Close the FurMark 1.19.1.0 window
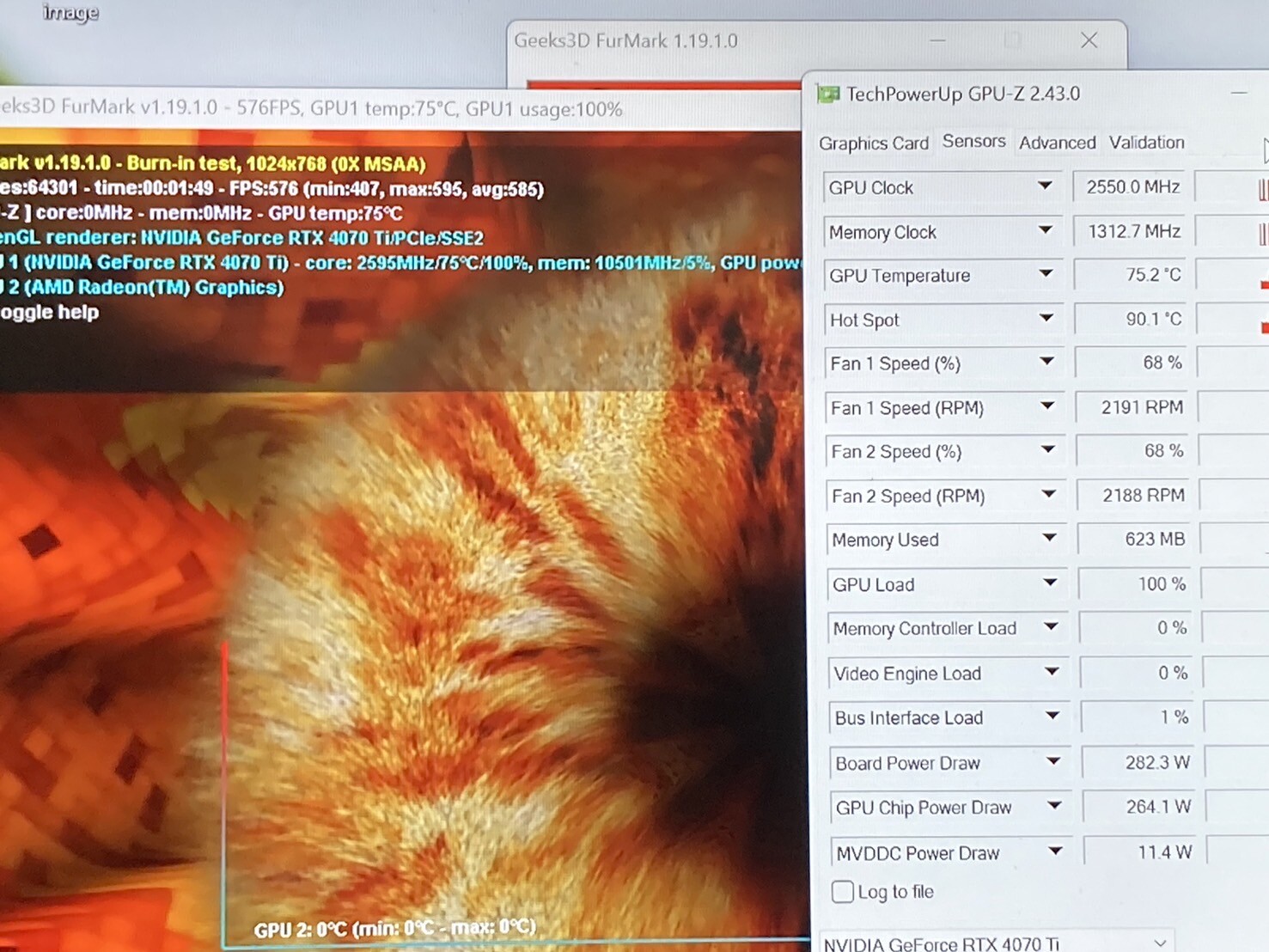Screen dimensions: 1269x952 click(x=1089, y=40)
